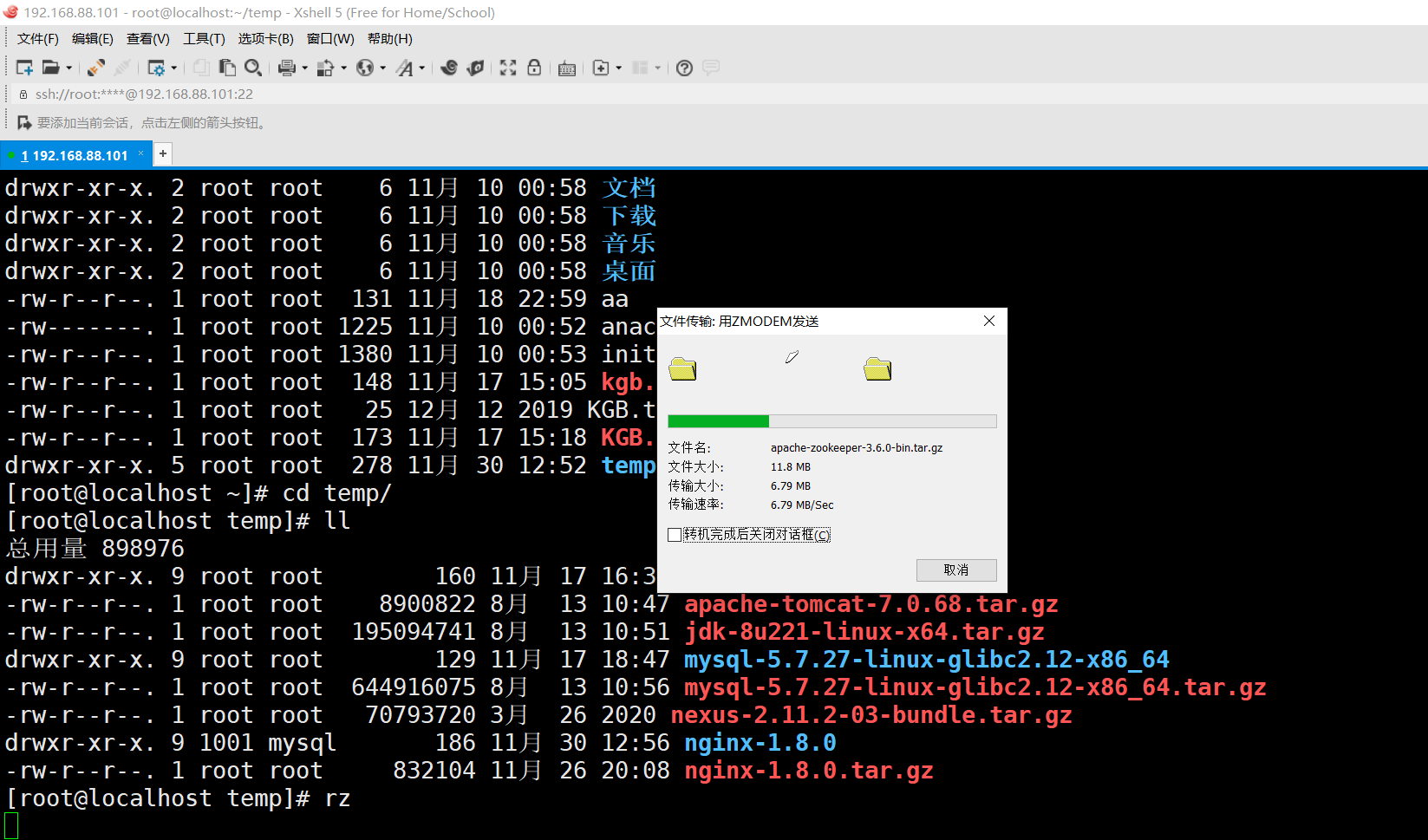Select the 192.168.88.101 session tab
The height and width of the screenshot is (840, 1428).
pyautogui.click(x=75, y=155)
